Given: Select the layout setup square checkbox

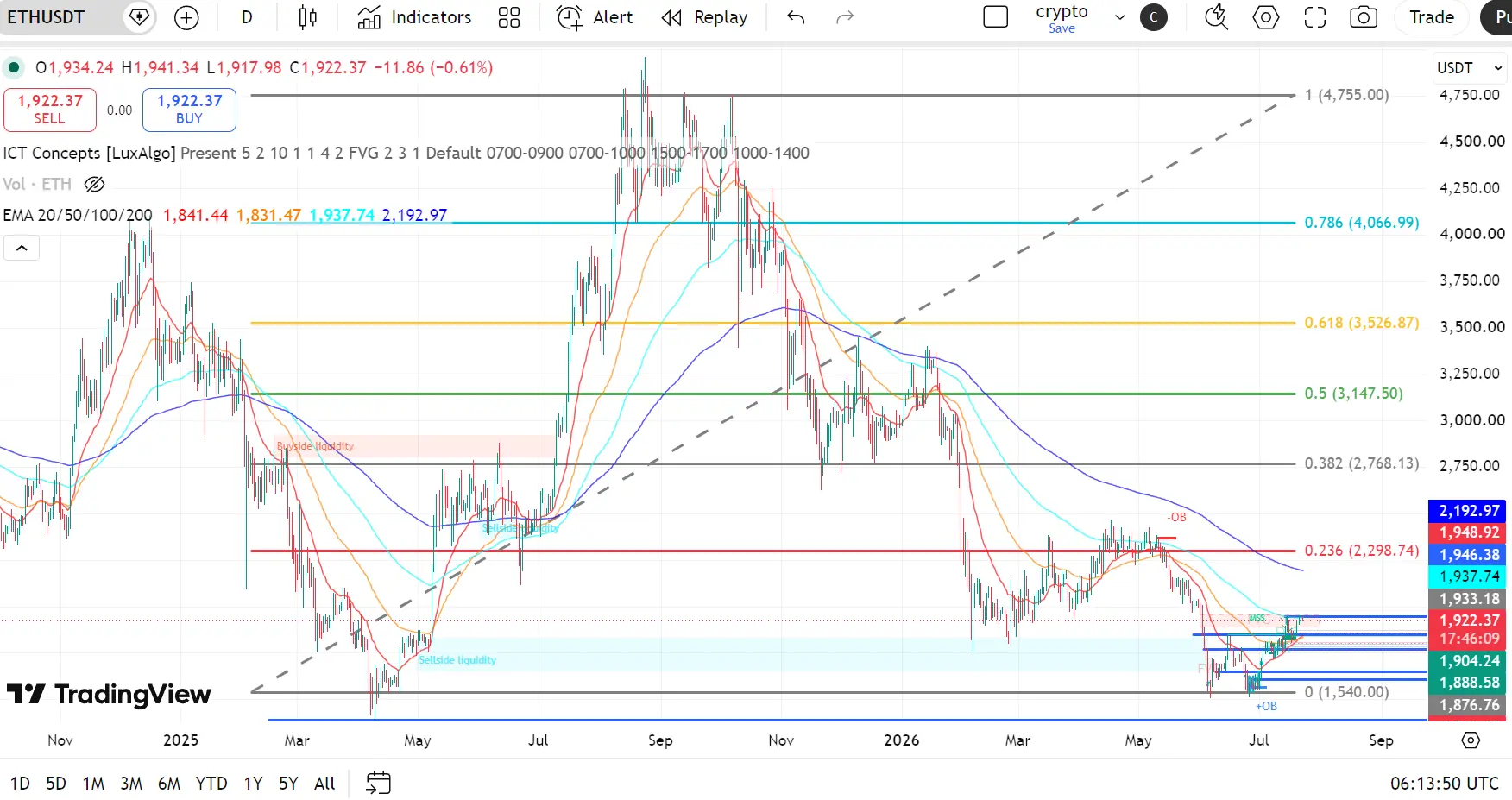Looking at the screenshot, I should coord(996,17).
